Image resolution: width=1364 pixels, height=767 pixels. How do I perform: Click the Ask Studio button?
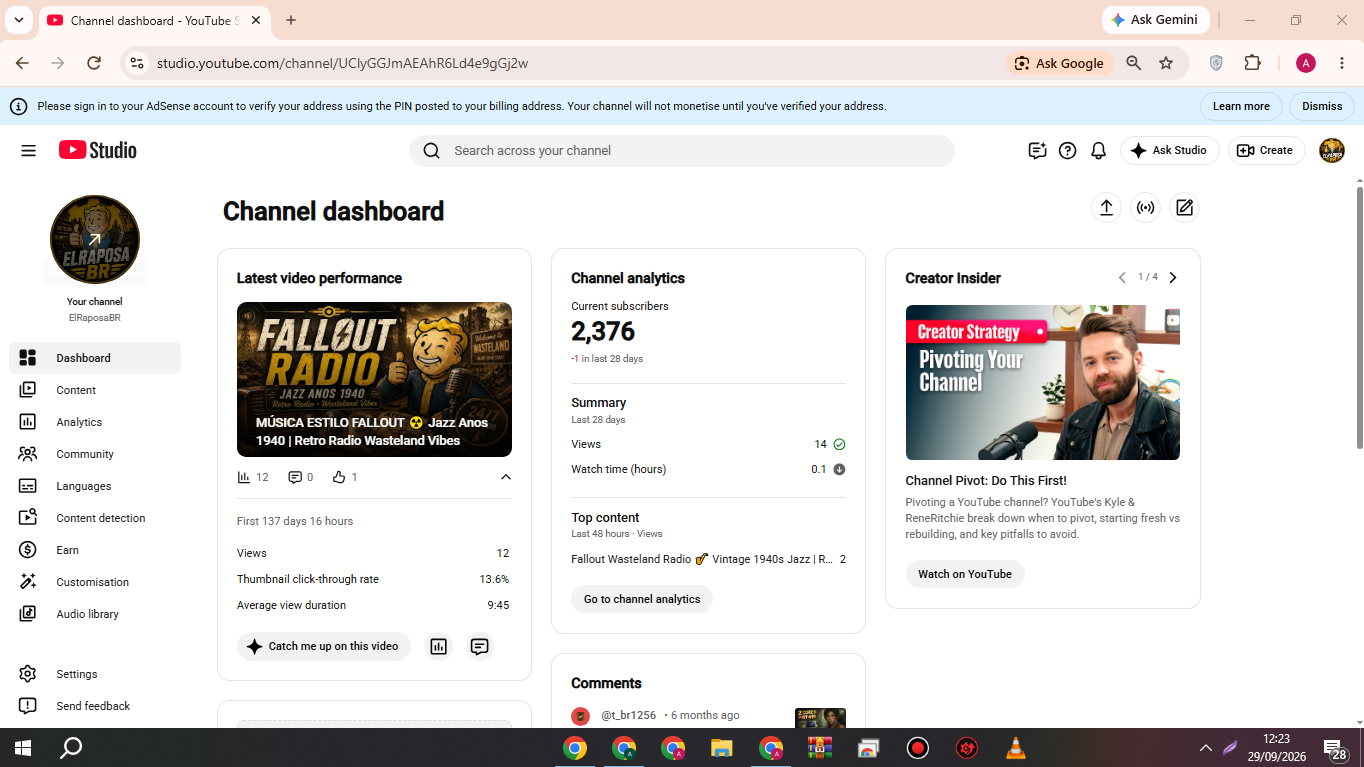point(1170,151)
